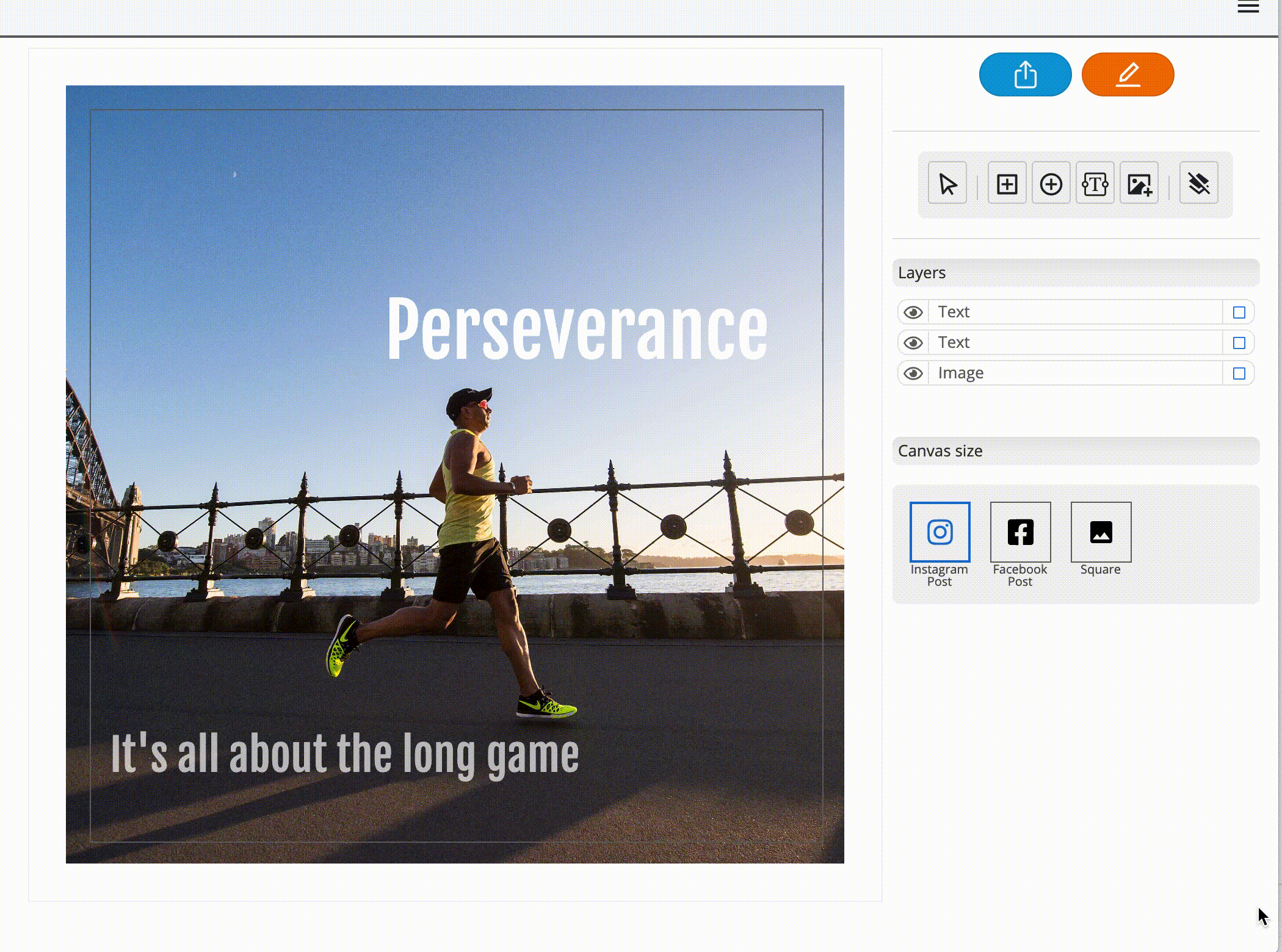The image size is (1282, 952).
Task: Check the first Text layer checkbox
Action: point(1239,312)
